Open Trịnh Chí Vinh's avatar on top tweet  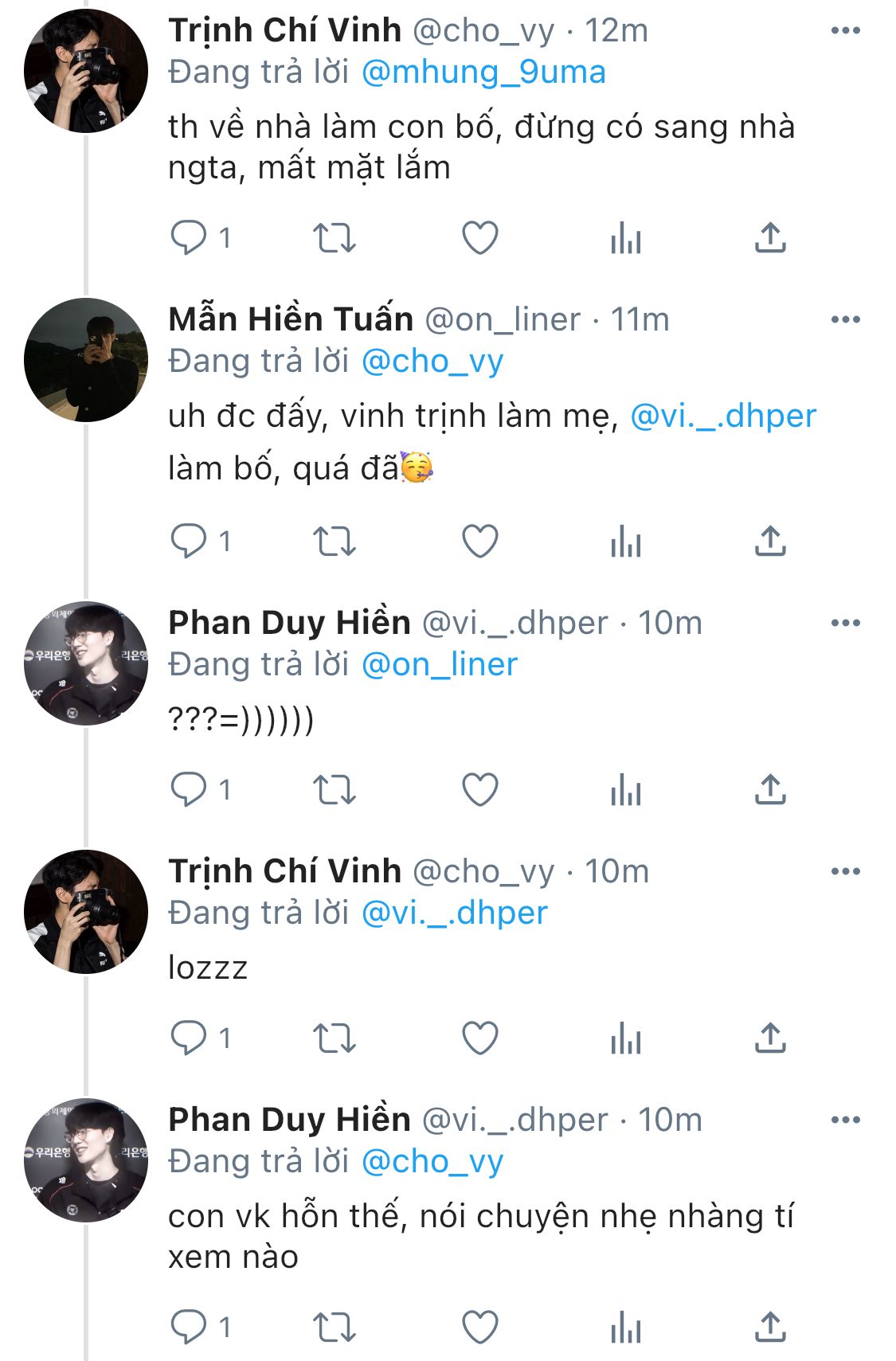(x=86, y=71)
